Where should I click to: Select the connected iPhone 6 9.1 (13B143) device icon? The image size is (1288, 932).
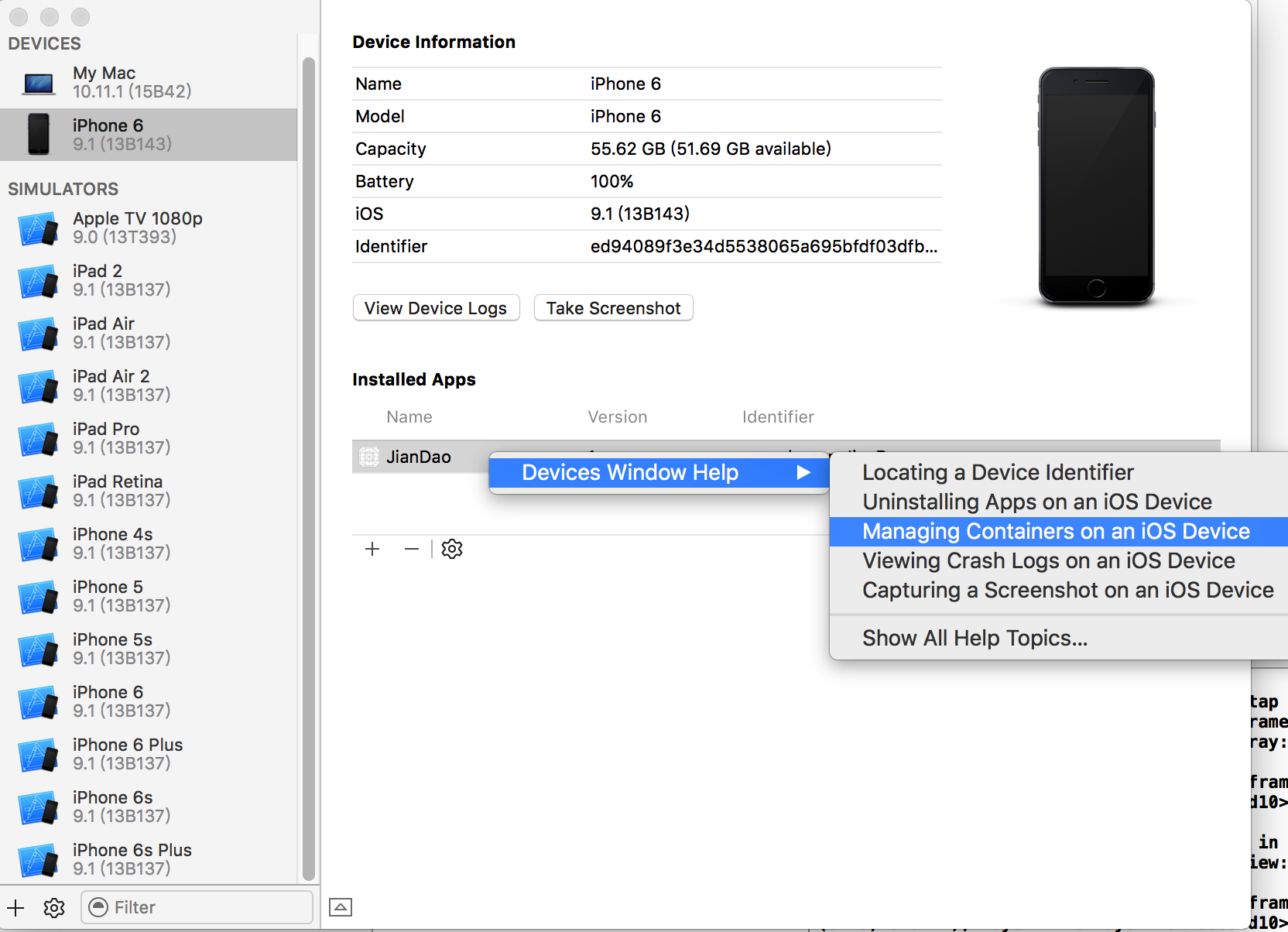(x=39, y=134)
